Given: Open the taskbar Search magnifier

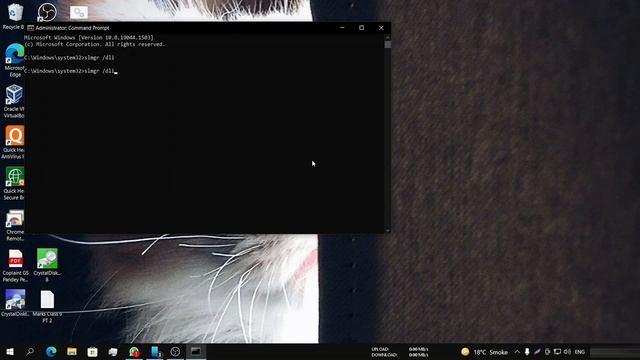Looking at the screenshot, I should pyautogui.click(x=30, y=351).
